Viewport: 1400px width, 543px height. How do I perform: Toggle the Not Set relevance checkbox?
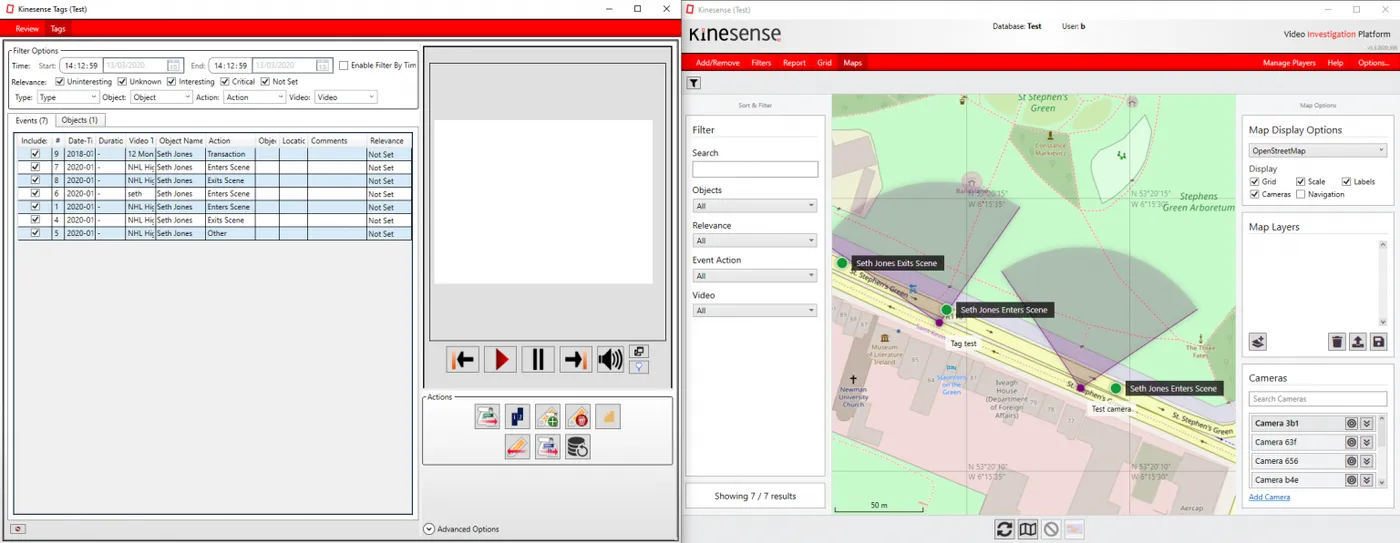click(x=265, y=82)
